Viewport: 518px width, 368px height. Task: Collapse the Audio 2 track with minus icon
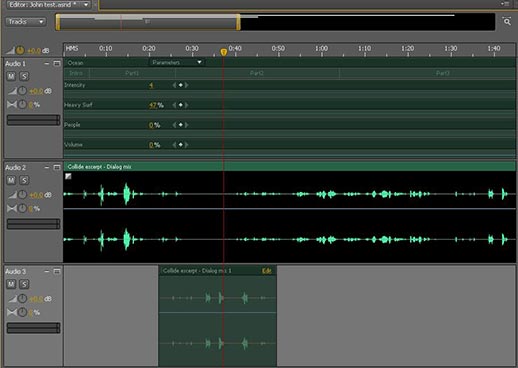(x=47, y=167)
